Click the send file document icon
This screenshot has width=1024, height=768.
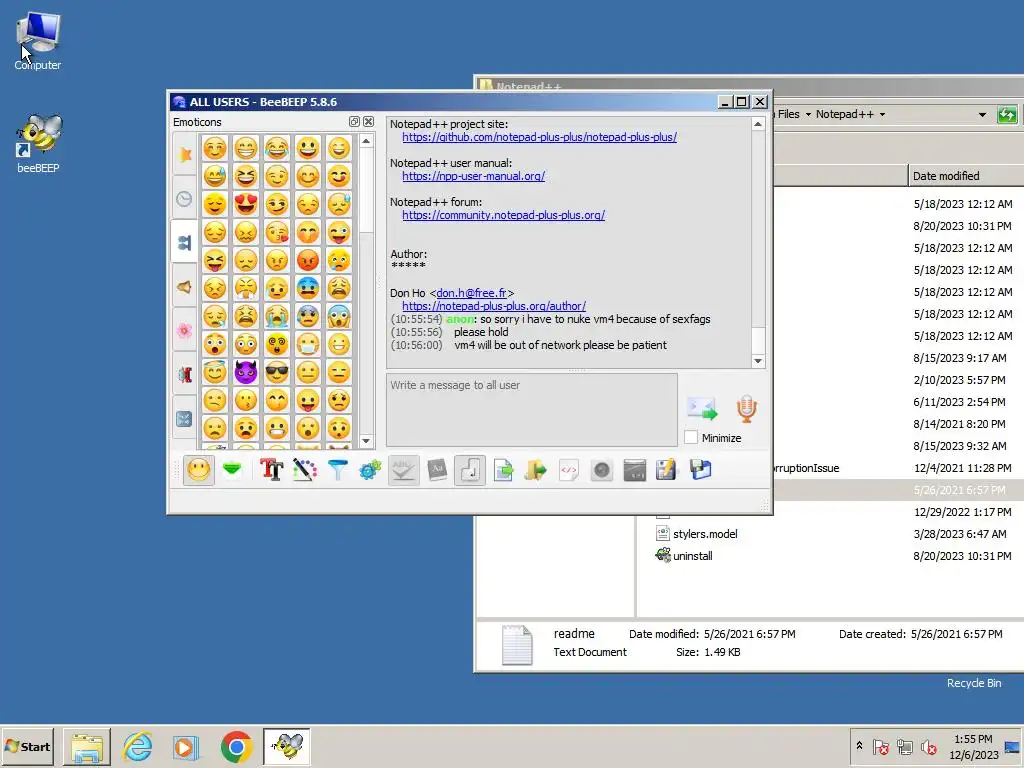[x=503, y=470]
